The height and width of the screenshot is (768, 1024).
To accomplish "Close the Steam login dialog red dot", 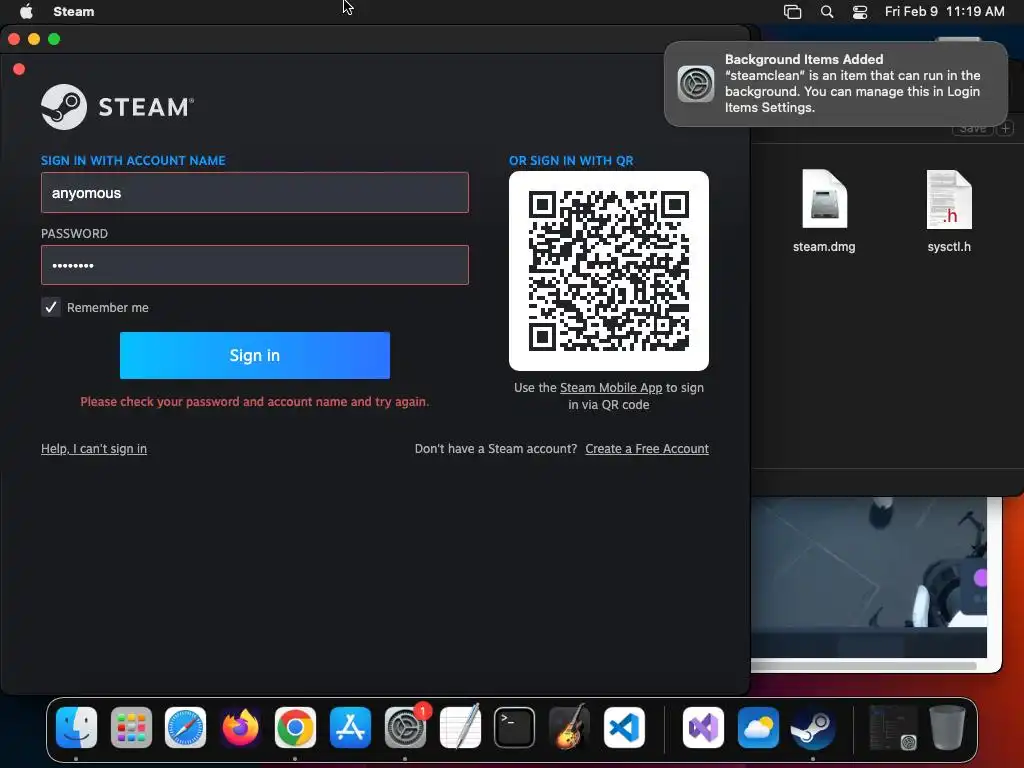I will click(x=19, y=69).
